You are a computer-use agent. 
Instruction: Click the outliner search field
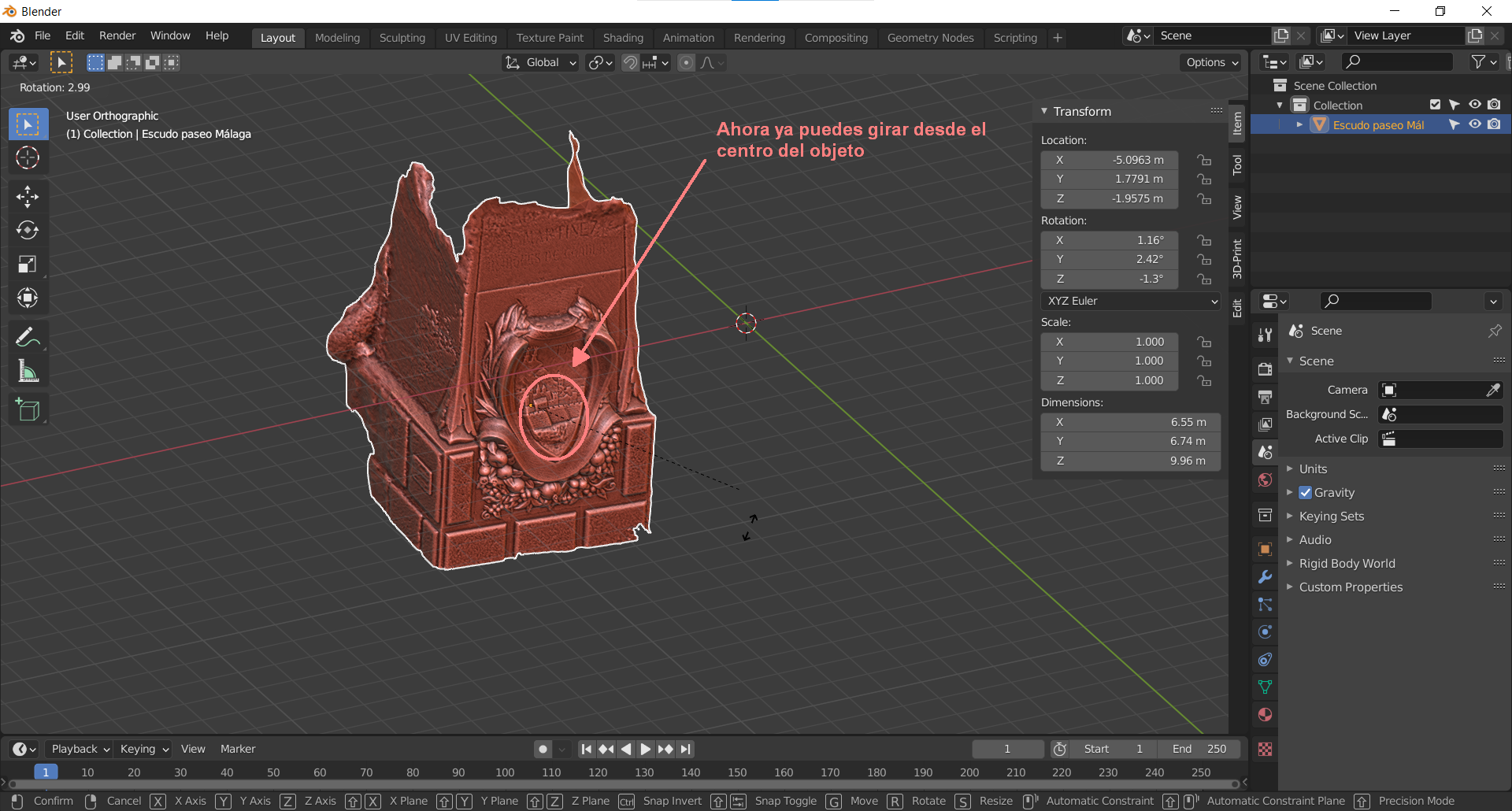click(x=1397, y=61)
